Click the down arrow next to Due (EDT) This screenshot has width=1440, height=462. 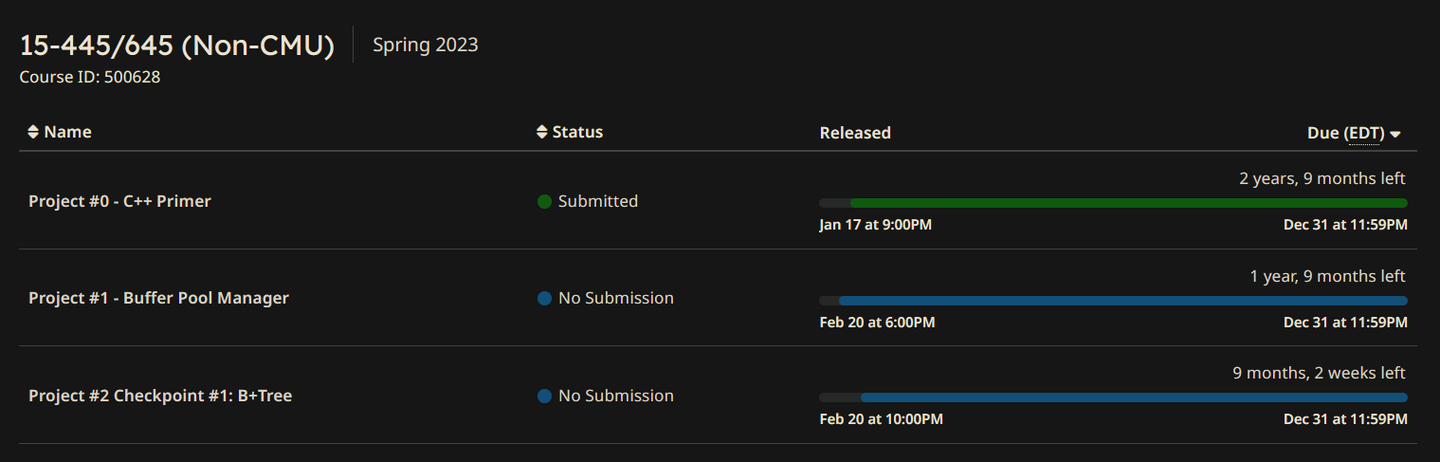(x=1395, y=134)
